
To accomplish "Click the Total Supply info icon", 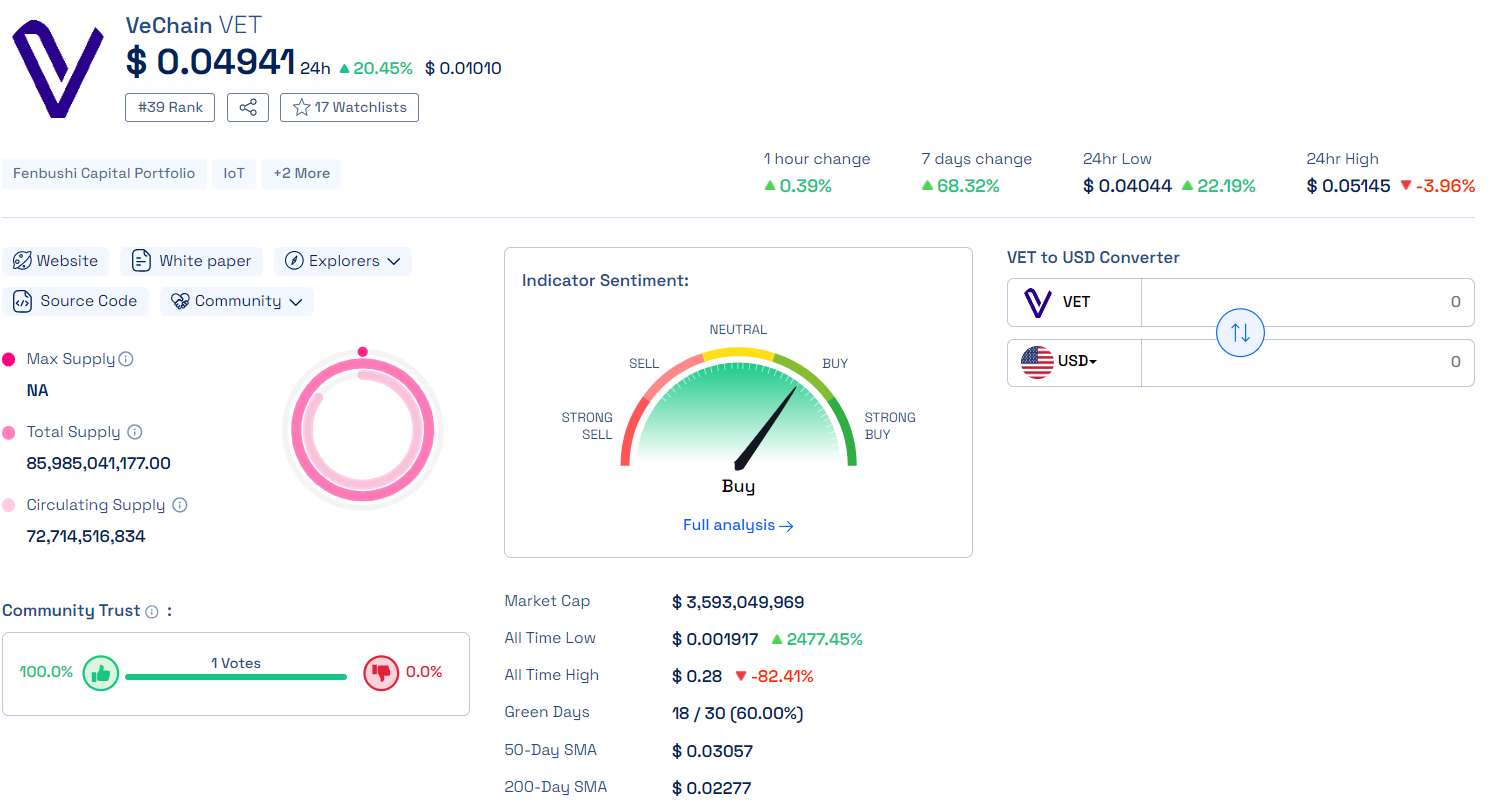I will point(135,432).
